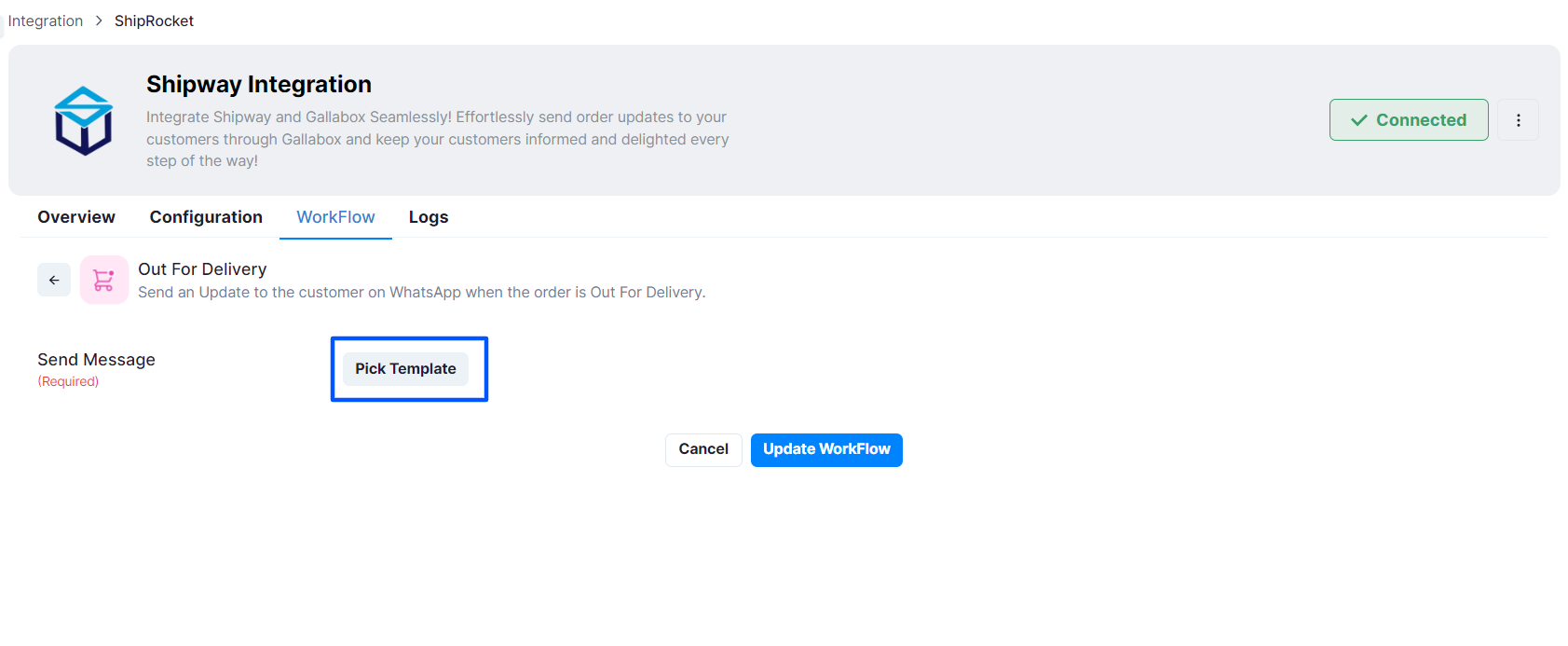The width and height of the screenshot is (1568, 646).
Task: Click the Pick Template button
Action: 405,369
